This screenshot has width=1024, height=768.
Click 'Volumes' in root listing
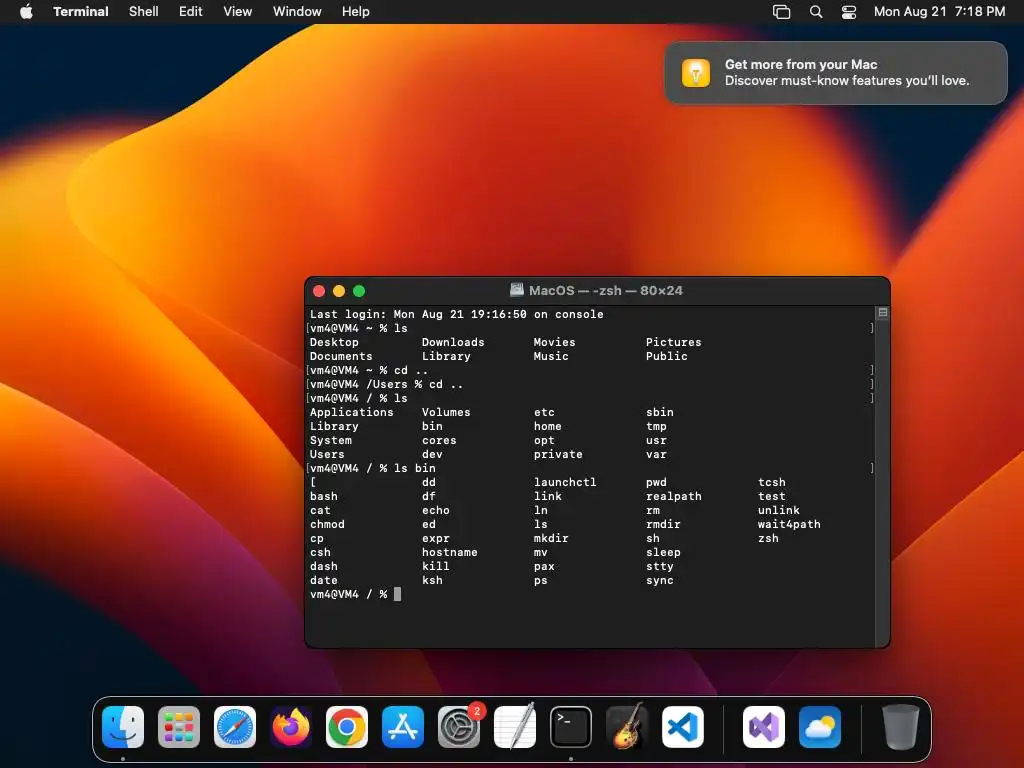(x=446, y=412)
